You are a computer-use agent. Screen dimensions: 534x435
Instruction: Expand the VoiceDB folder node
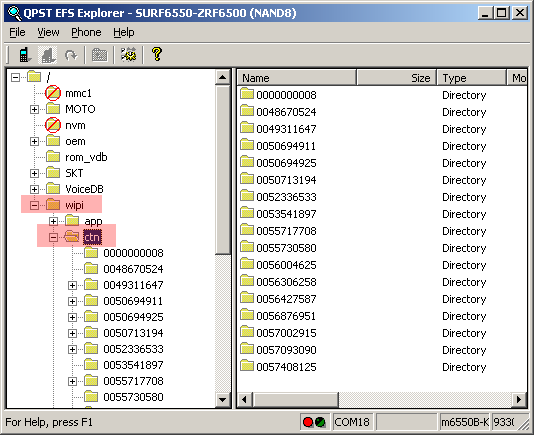34,189
